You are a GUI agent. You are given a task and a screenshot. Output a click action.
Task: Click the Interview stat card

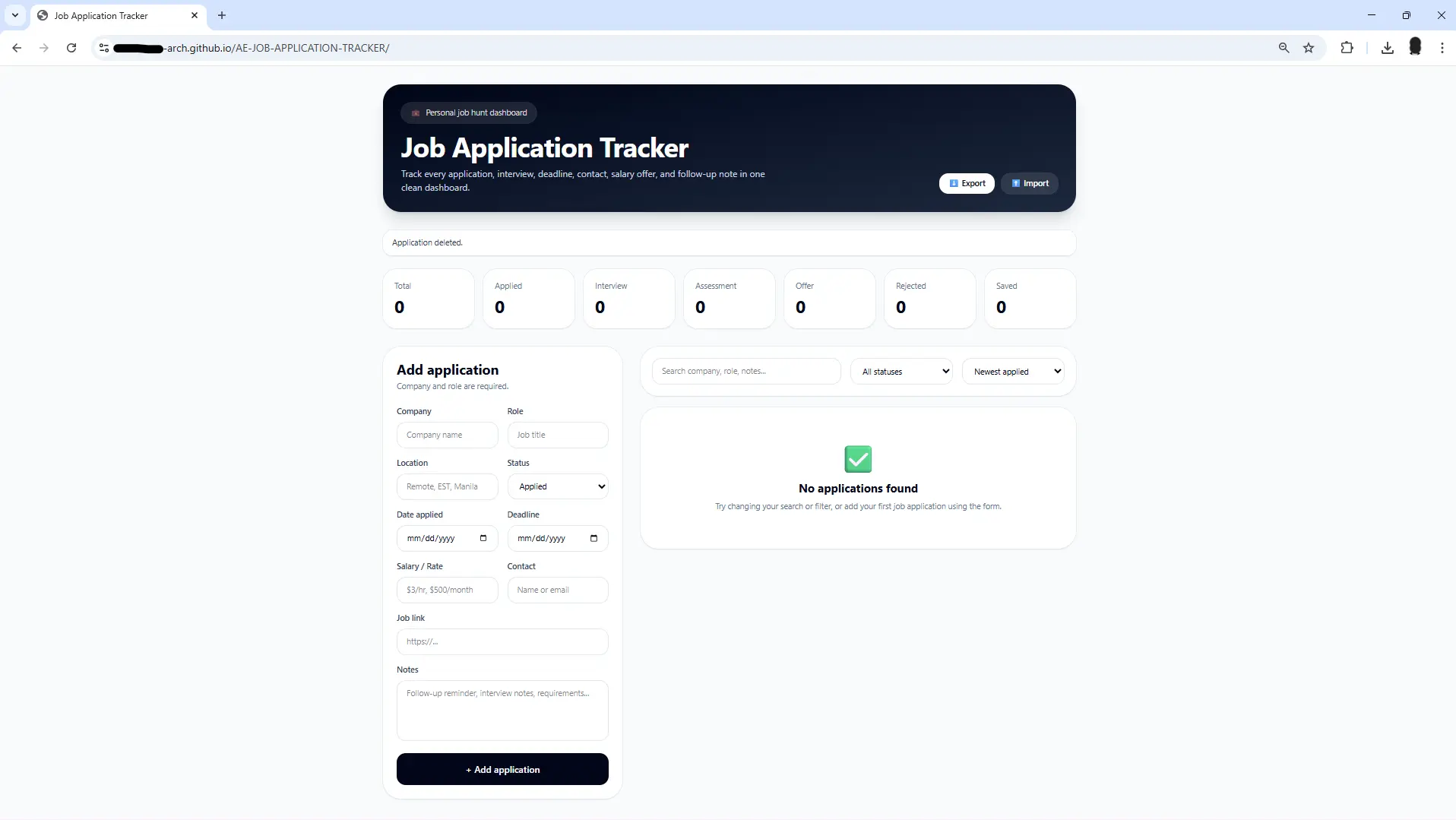pos(629,299)
